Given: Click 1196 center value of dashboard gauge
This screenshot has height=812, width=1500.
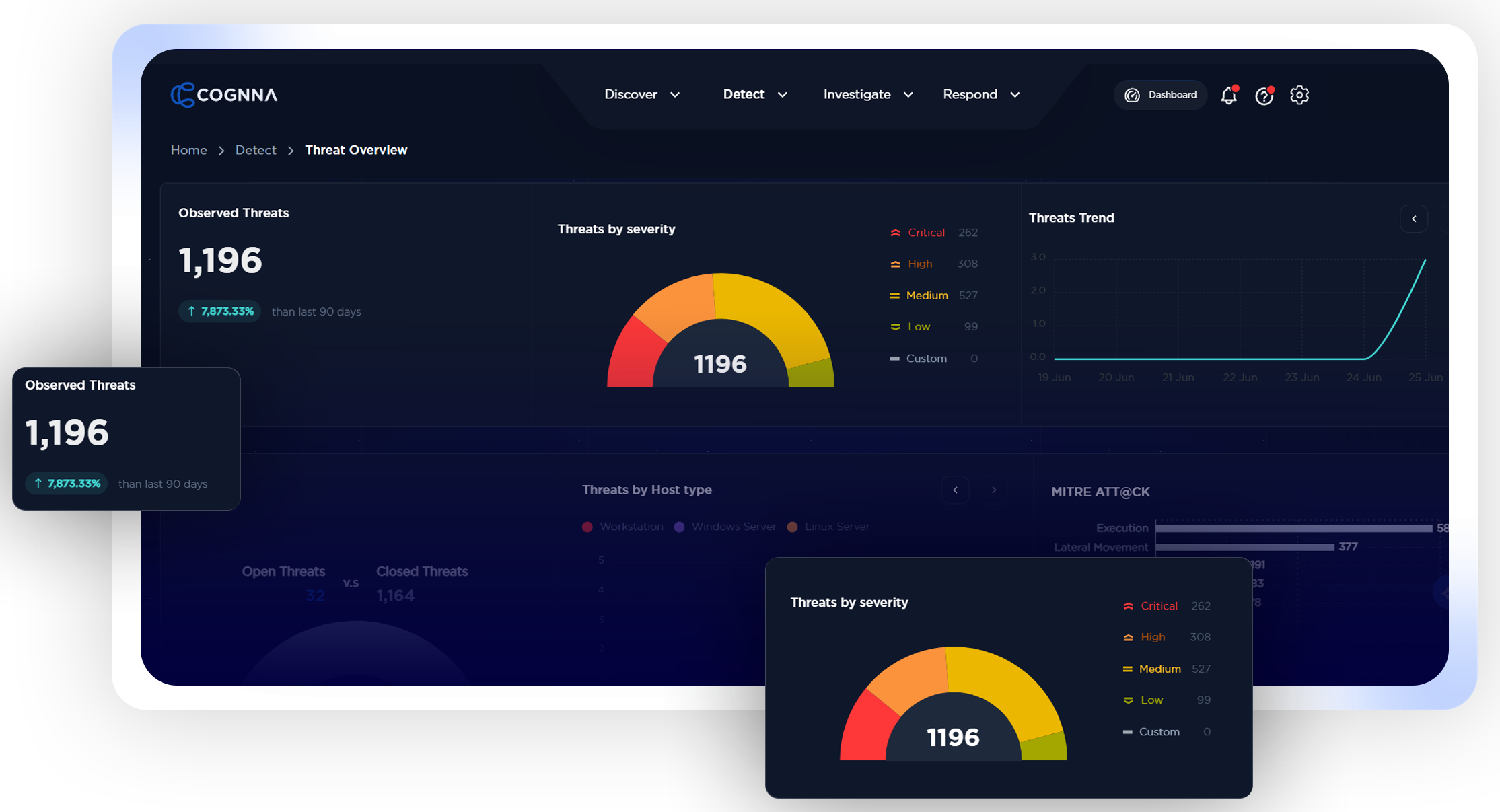Looking at the screenshot, I should (x=720, y=365).
